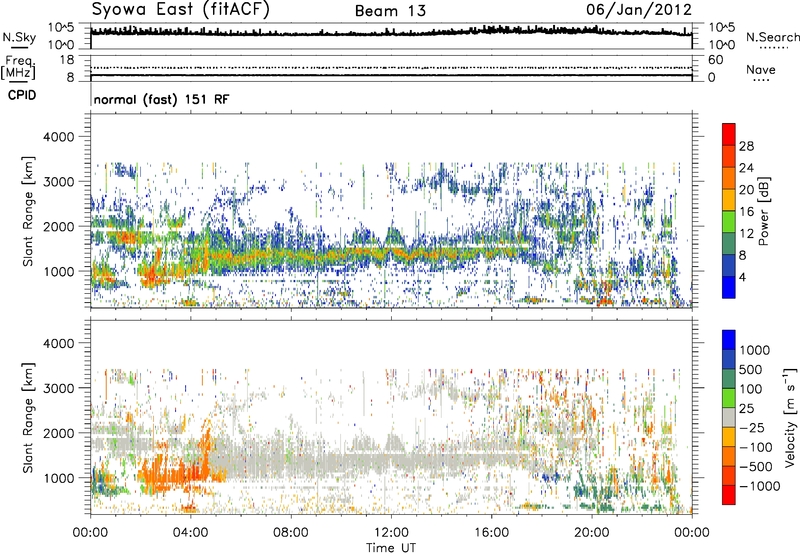Click the 'N.Search' legend label
The image size is (800, 554).
point(772,37)
